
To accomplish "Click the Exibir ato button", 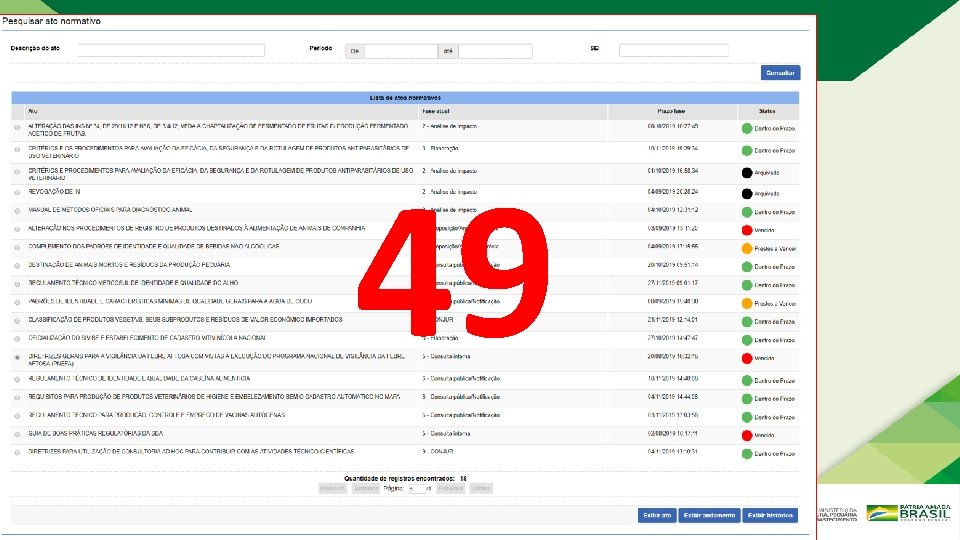I will click(x=657, y=516).
